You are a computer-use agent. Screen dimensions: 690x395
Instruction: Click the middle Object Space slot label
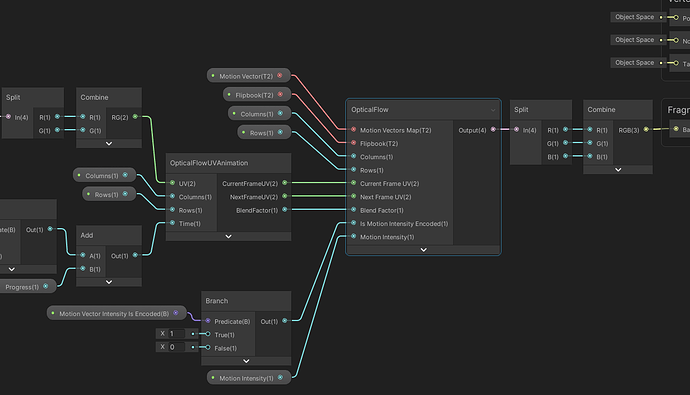(635, 40)
